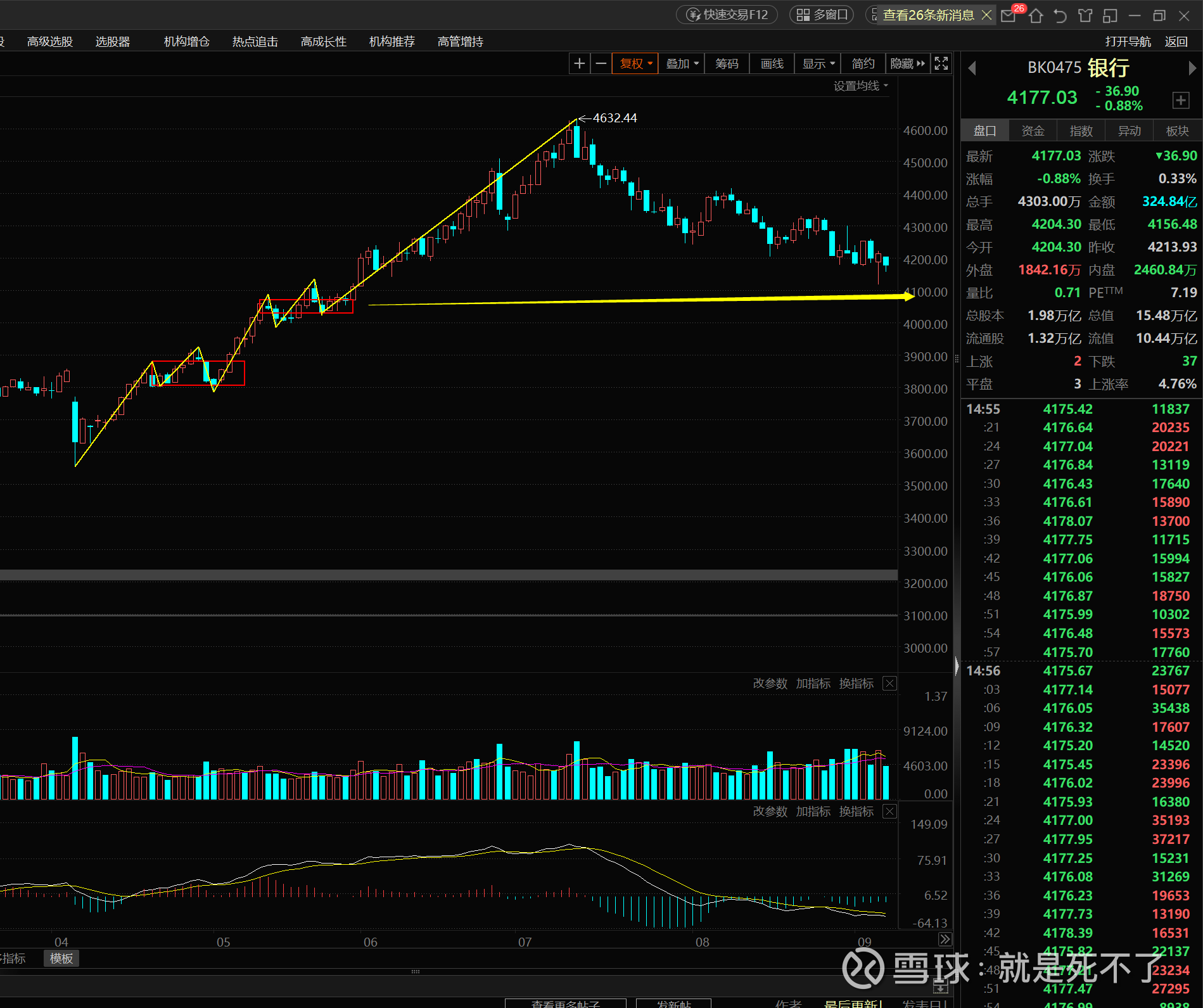Open 选股器 menu item
Screen dimensions: 1203x1008
[x=113, y=41]
